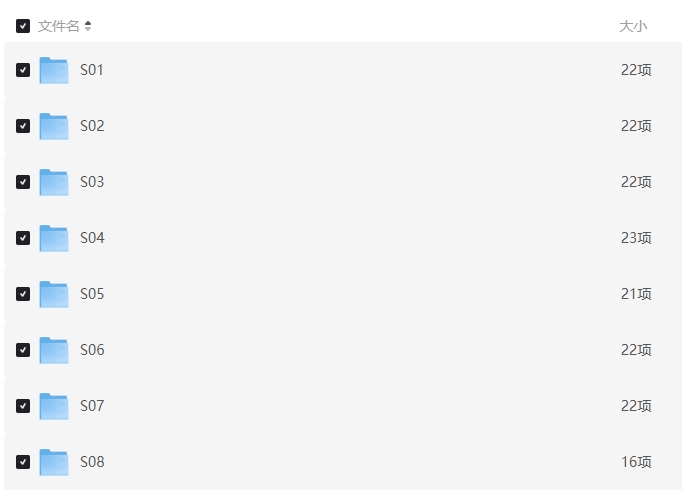Open the S01 folder icon
Image resolution: width=682 pixels, height=493 pixels.
[x=54, y=70]
